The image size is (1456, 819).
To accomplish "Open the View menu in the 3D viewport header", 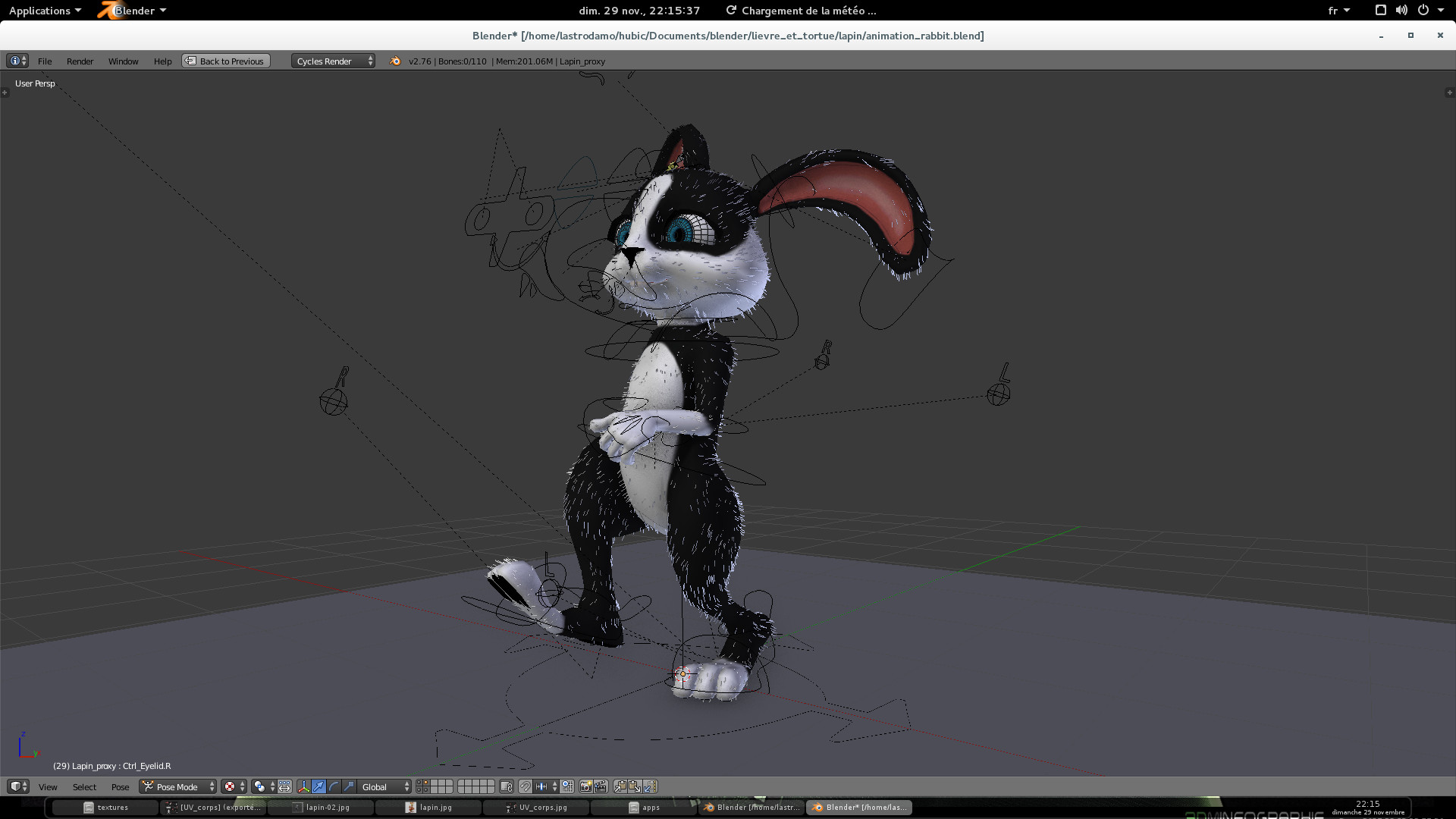I will [x=48, y=787].
